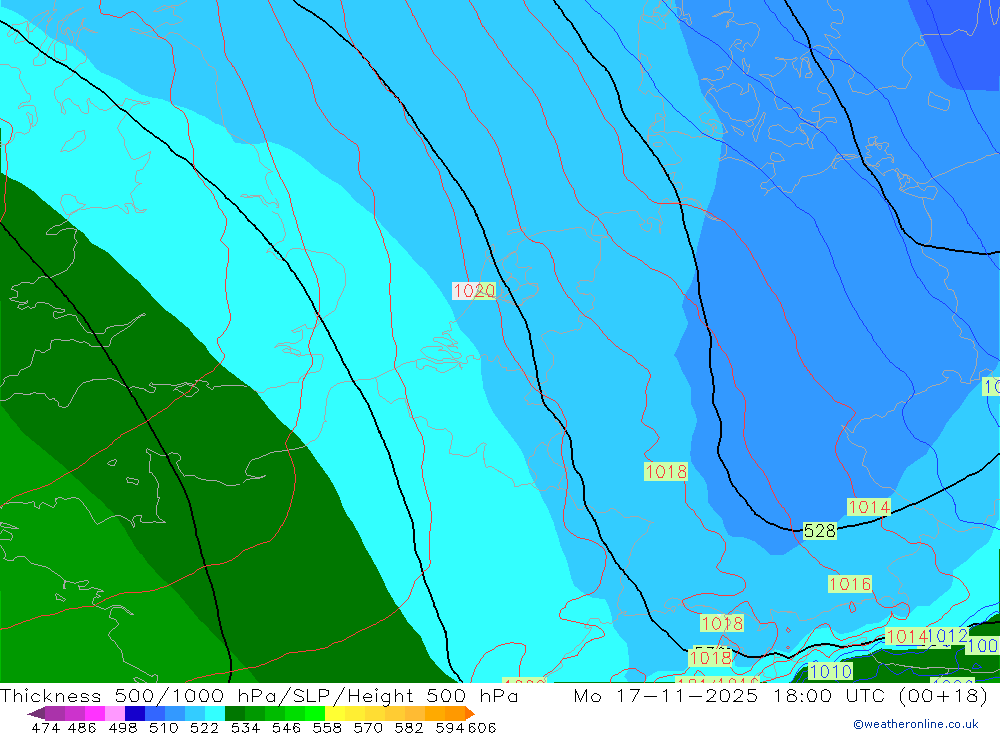
Task: Click legend value 474
Action: coord(45,728)
